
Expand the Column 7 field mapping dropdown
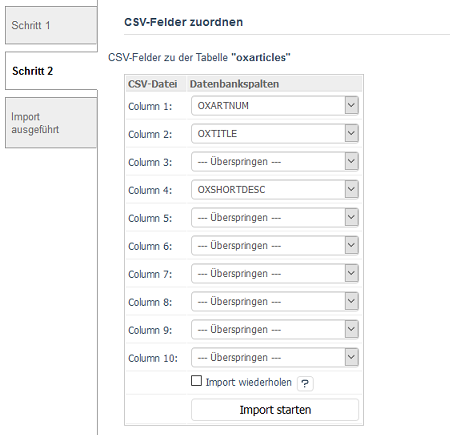[275, 274]
